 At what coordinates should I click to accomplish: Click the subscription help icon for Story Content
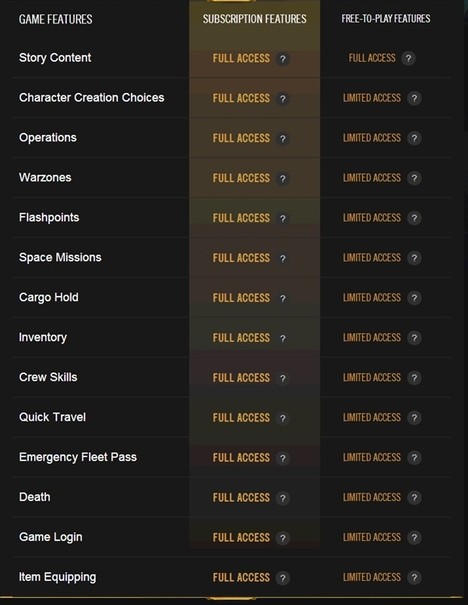tap(283, 59)
